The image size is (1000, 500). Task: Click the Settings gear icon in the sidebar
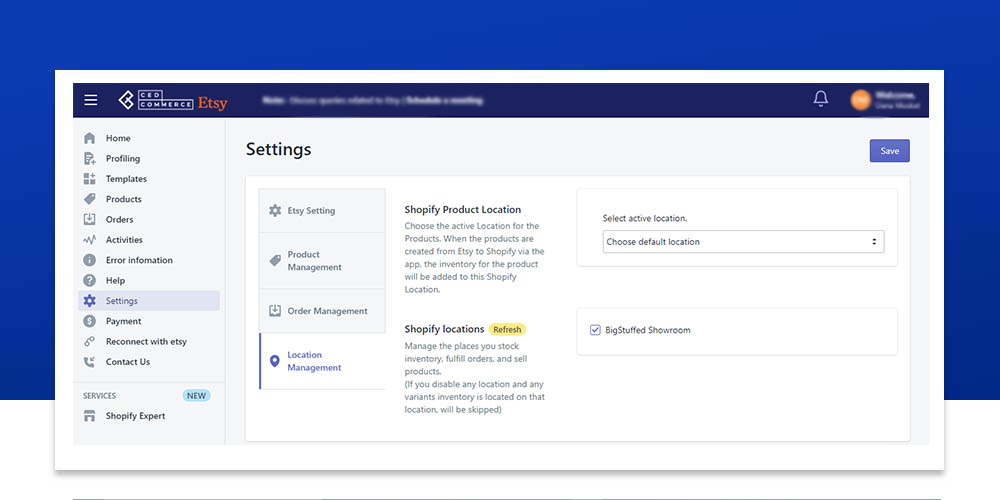(89, 301)
